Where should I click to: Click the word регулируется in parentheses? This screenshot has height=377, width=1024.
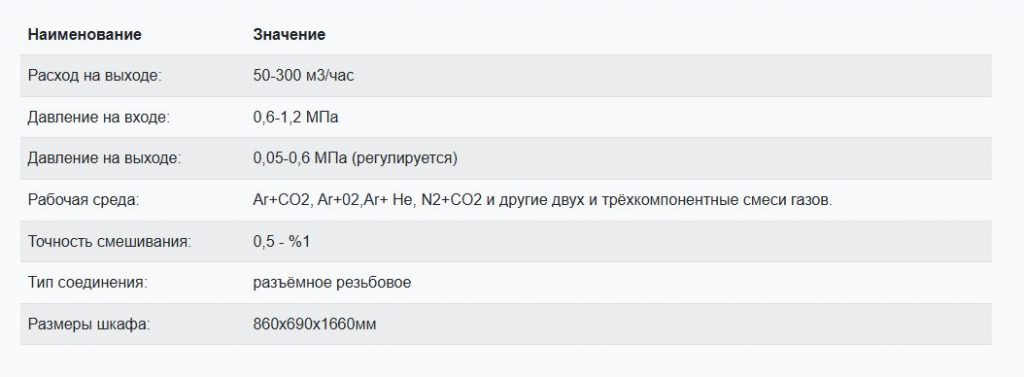[x=404, y=159]
